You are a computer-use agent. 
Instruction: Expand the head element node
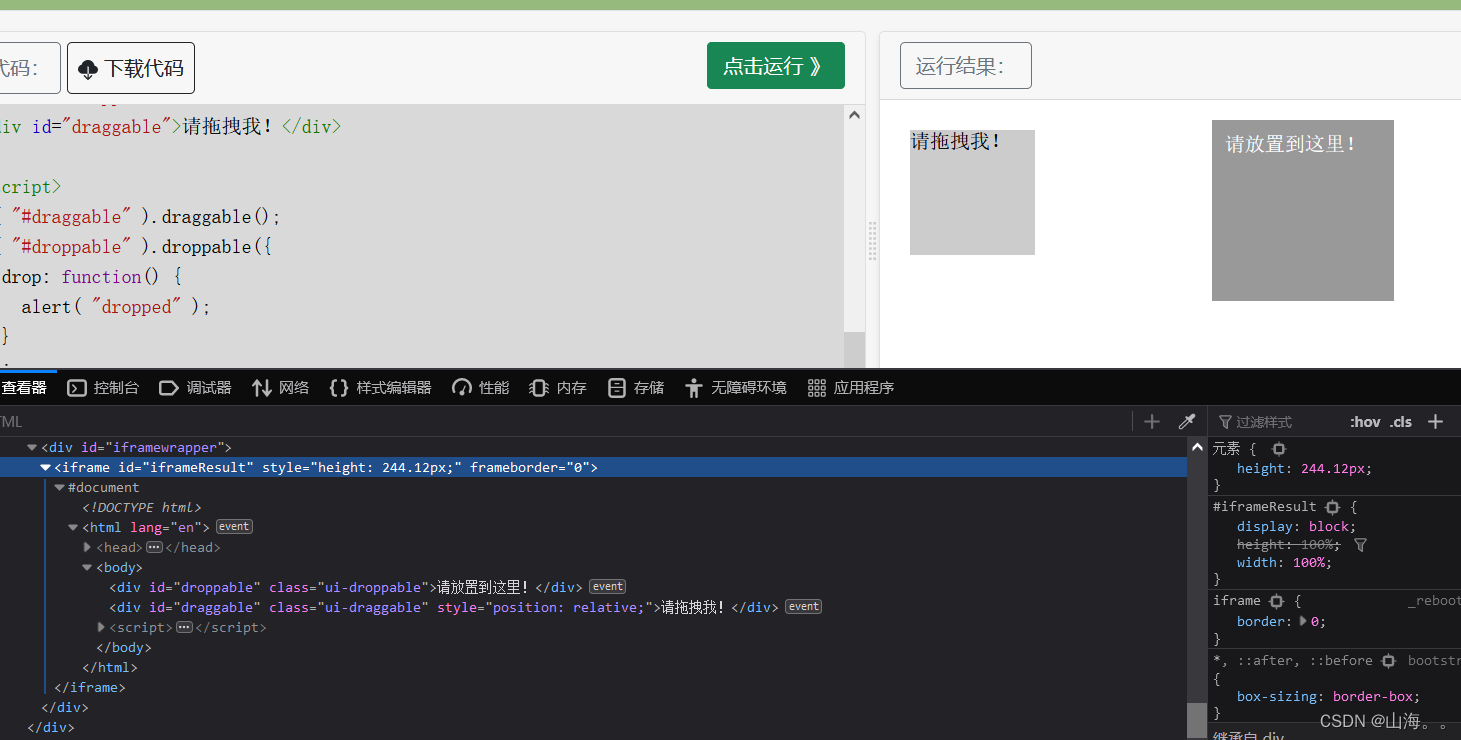point(87,547)
